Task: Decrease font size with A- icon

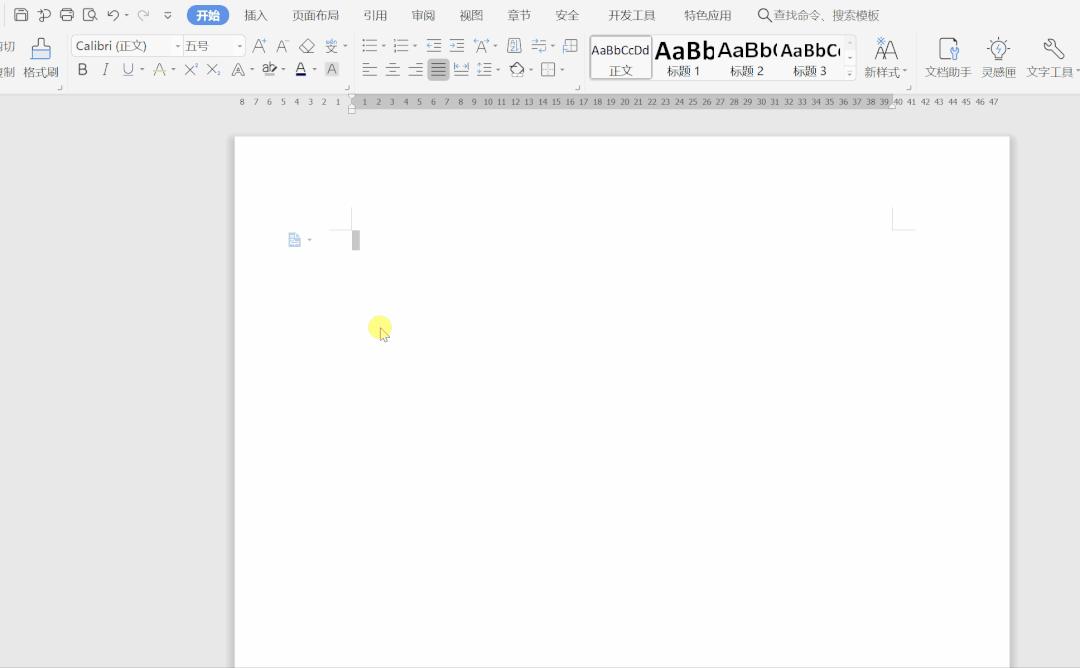Action: tap(282, 46)
